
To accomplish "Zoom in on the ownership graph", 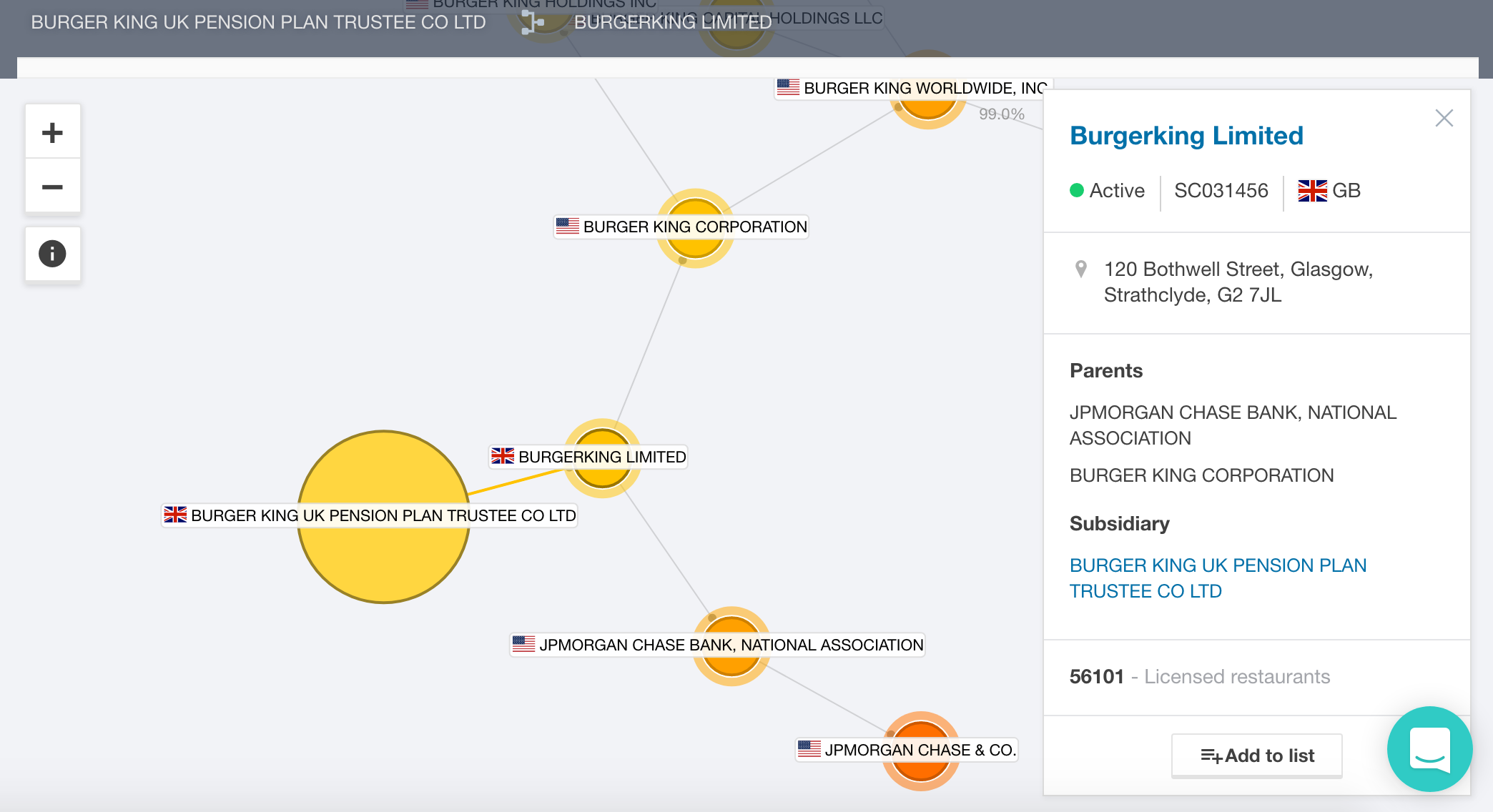I will (52, 132).
